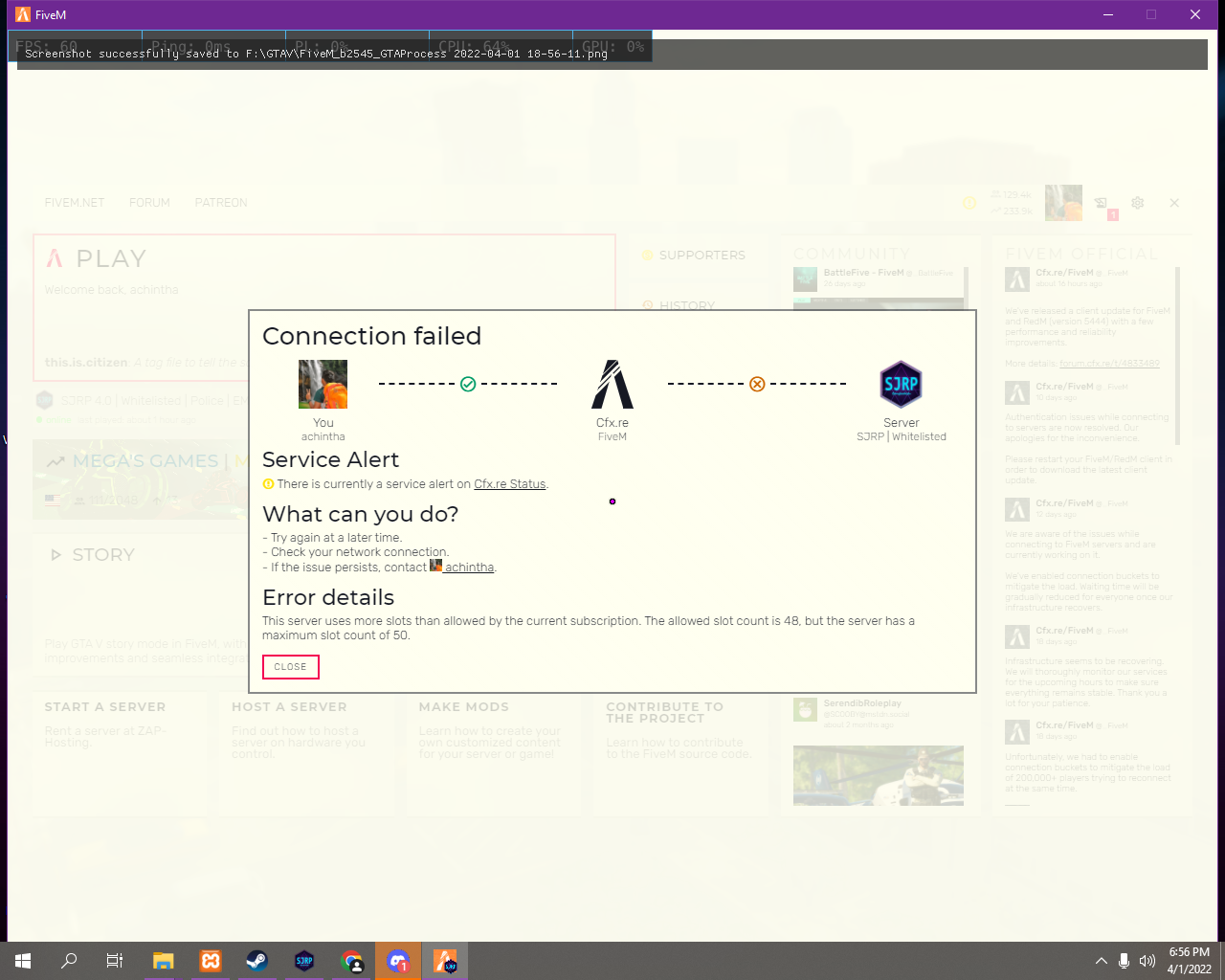Viewport: 1225px width, 980px height.
Task: Open the CONTRIBUTE TO THE PROJECT card
Action: tap(680, 753)
